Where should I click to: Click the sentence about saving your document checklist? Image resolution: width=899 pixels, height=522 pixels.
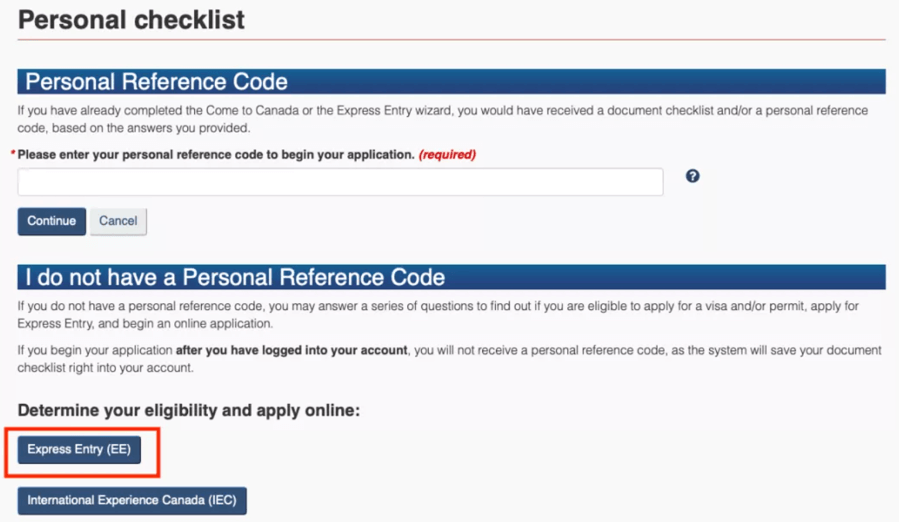tap(450, 359)
